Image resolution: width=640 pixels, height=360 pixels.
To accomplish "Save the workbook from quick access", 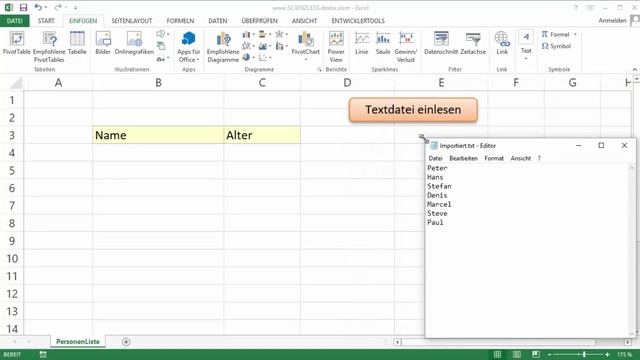I will [23, 7].
